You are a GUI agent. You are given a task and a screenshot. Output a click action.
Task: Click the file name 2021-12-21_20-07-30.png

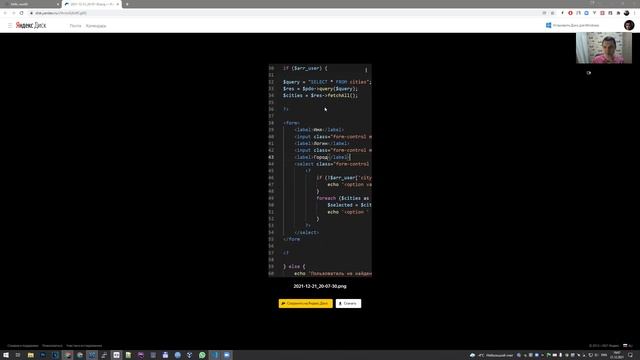[320, 286]
